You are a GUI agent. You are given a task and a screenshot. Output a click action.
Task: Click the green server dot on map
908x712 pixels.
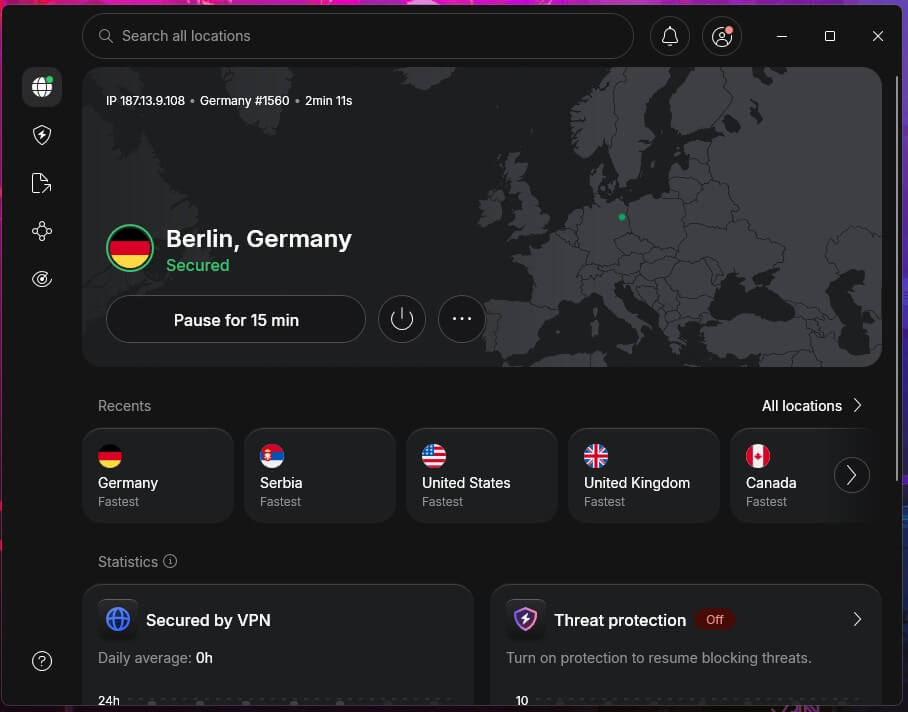(621, 217)
